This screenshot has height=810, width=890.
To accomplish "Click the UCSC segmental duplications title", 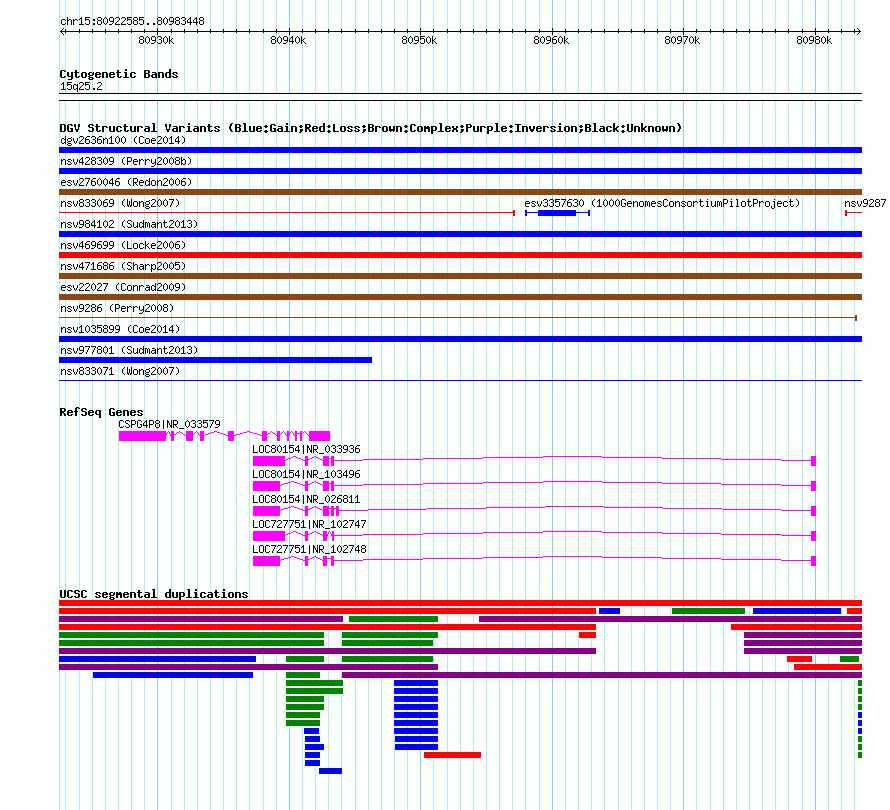I will point(154,594).
